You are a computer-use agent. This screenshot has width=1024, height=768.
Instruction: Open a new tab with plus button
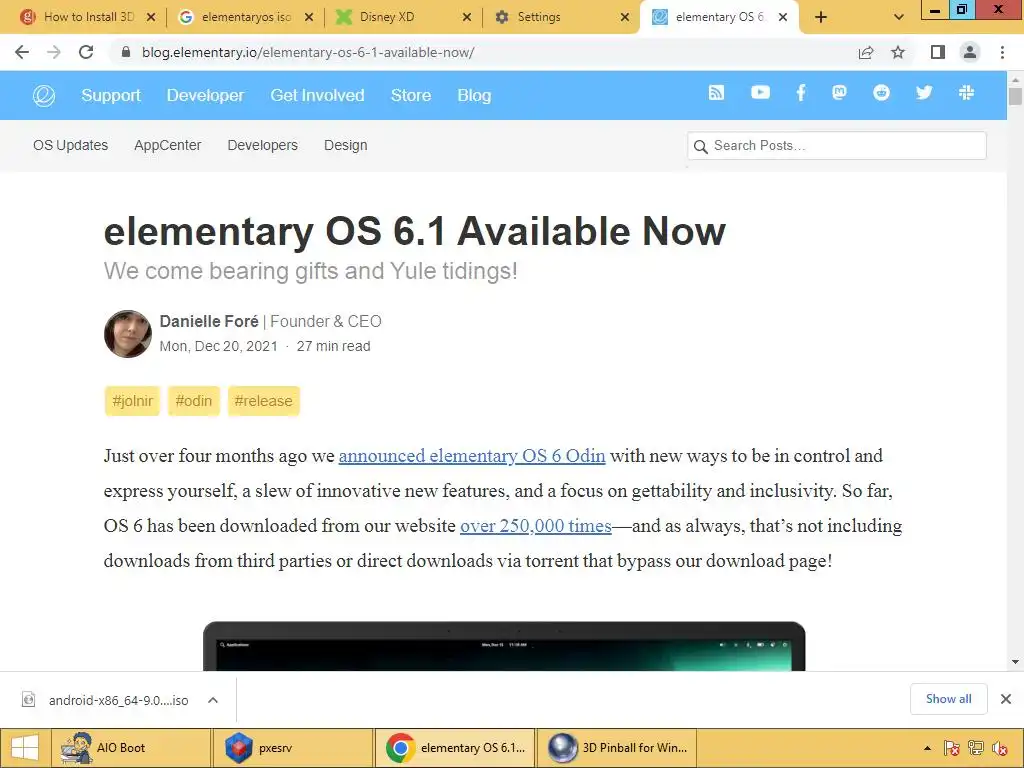pyautogui.click(x=821, y=17)
